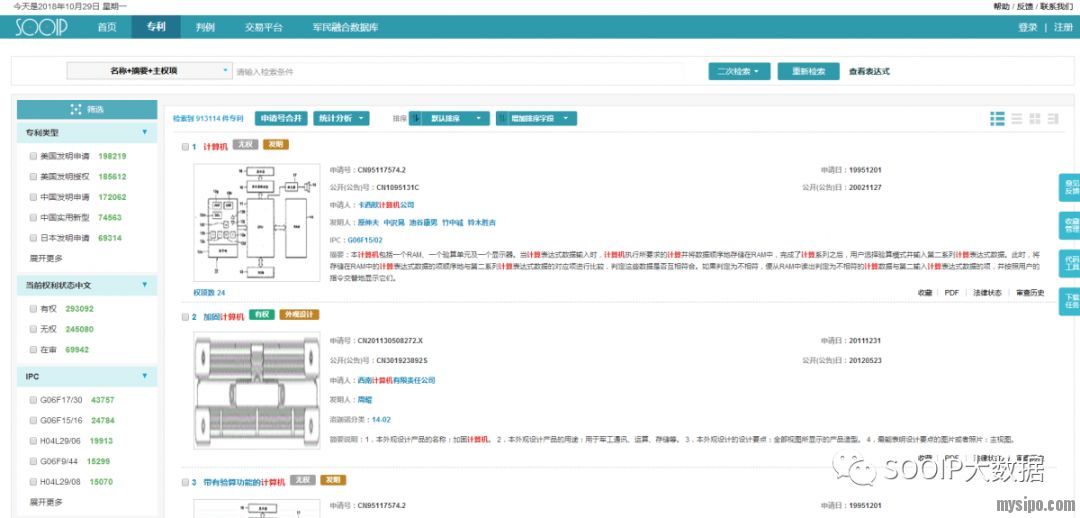The width and height of the screenshot is (1080, 518).
Task: Enable the 有权 status checkbox
Action: (33, 309)
